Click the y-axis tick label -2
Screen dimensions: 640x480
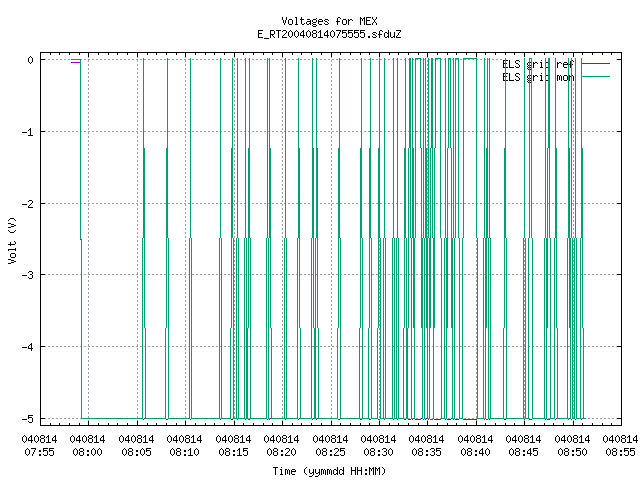tap(27, 204)
